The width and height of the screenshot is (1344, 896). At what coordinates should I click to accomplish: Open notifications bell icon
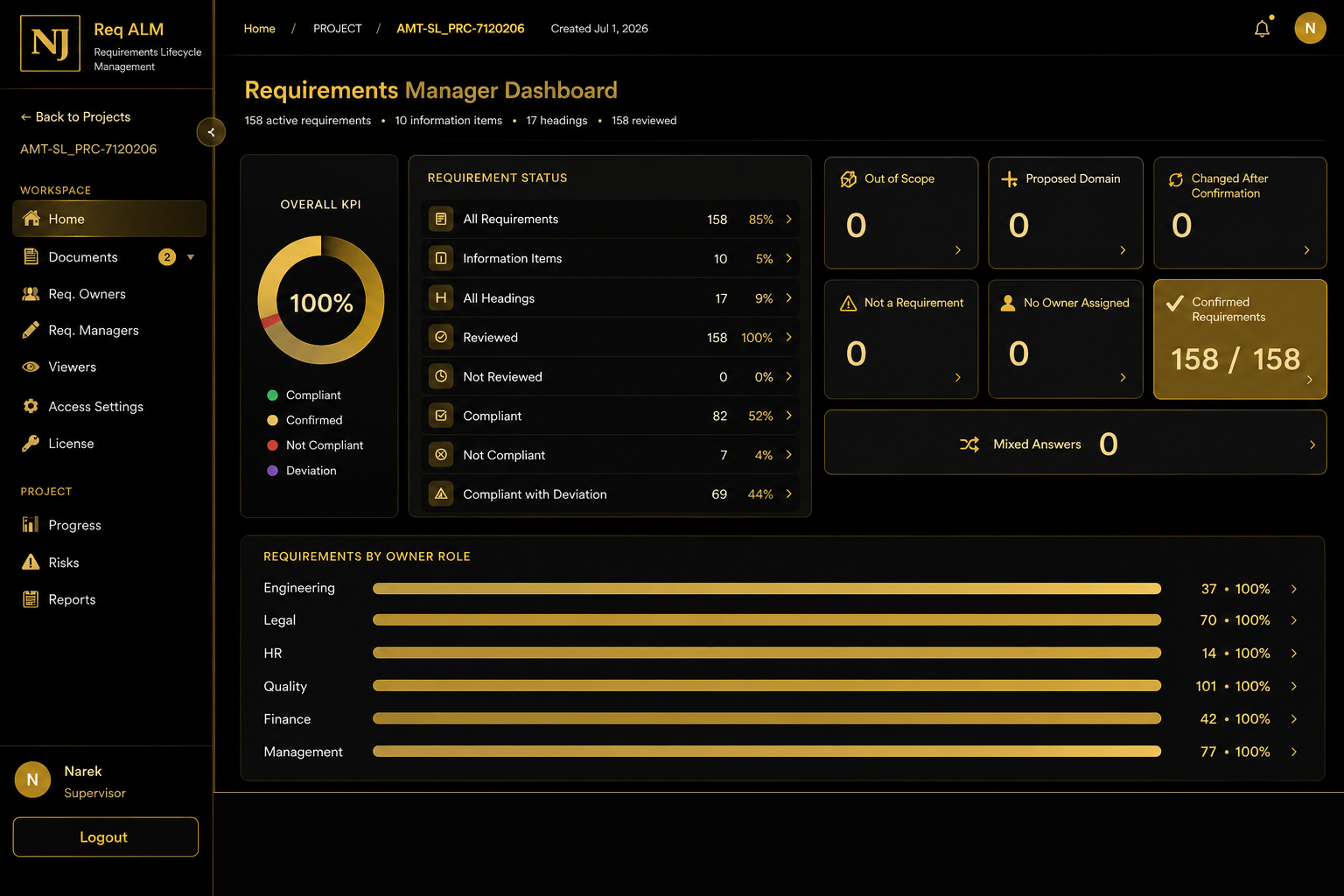1262,28
